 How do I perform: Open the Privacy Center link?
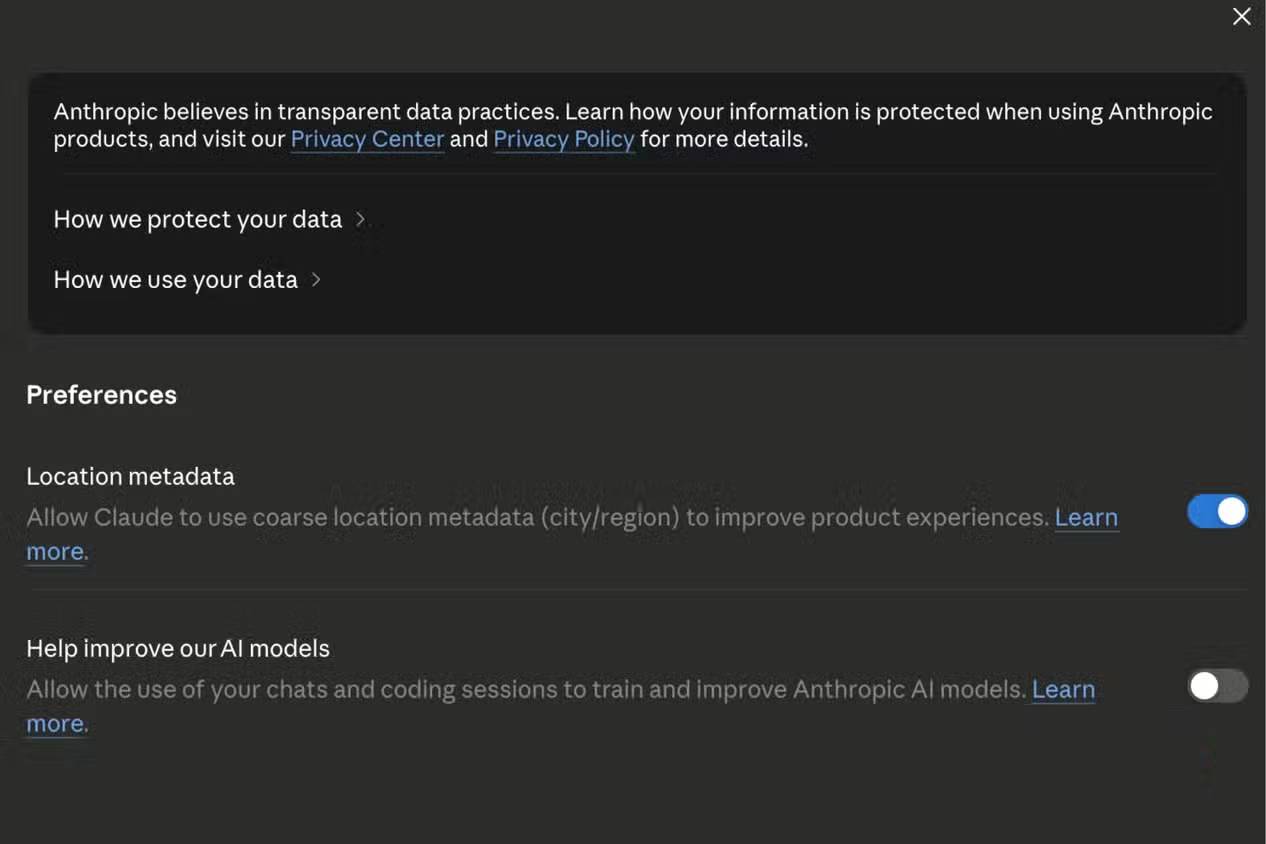[367, 139]
